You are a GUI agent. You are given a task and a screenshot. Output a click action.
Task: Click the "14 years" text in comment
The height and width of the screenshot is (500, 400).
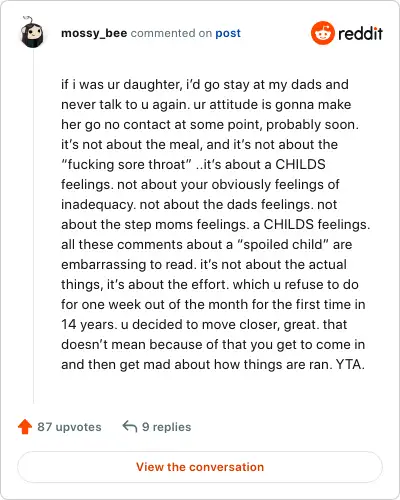(88, 325)
